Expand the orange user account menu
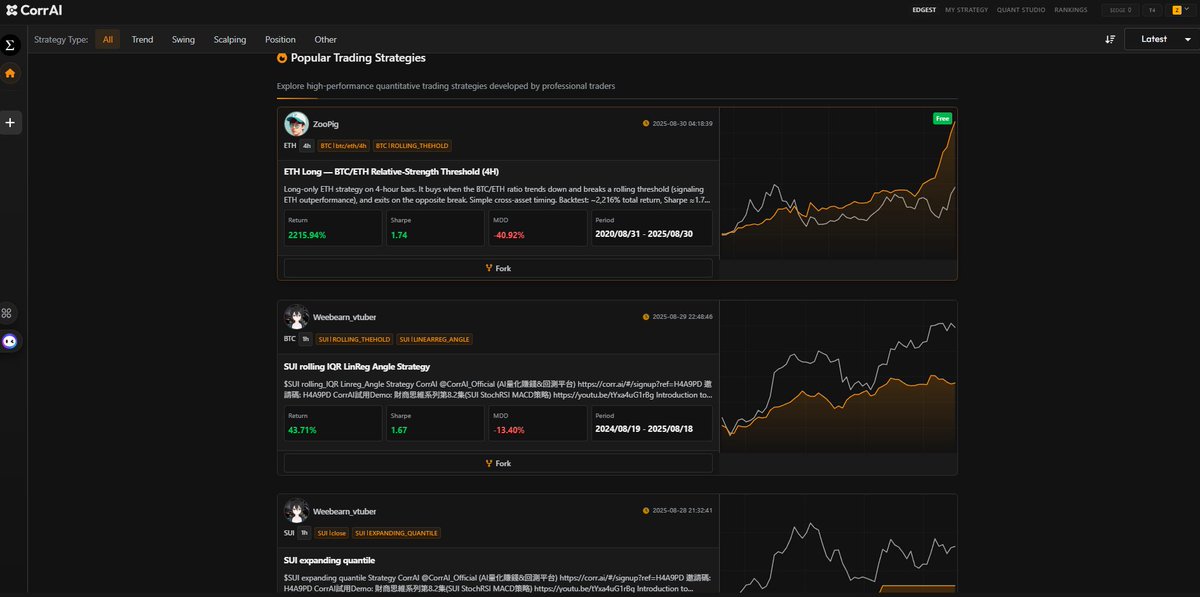This screenshot has height=597, width=1200. [1181, 10]
